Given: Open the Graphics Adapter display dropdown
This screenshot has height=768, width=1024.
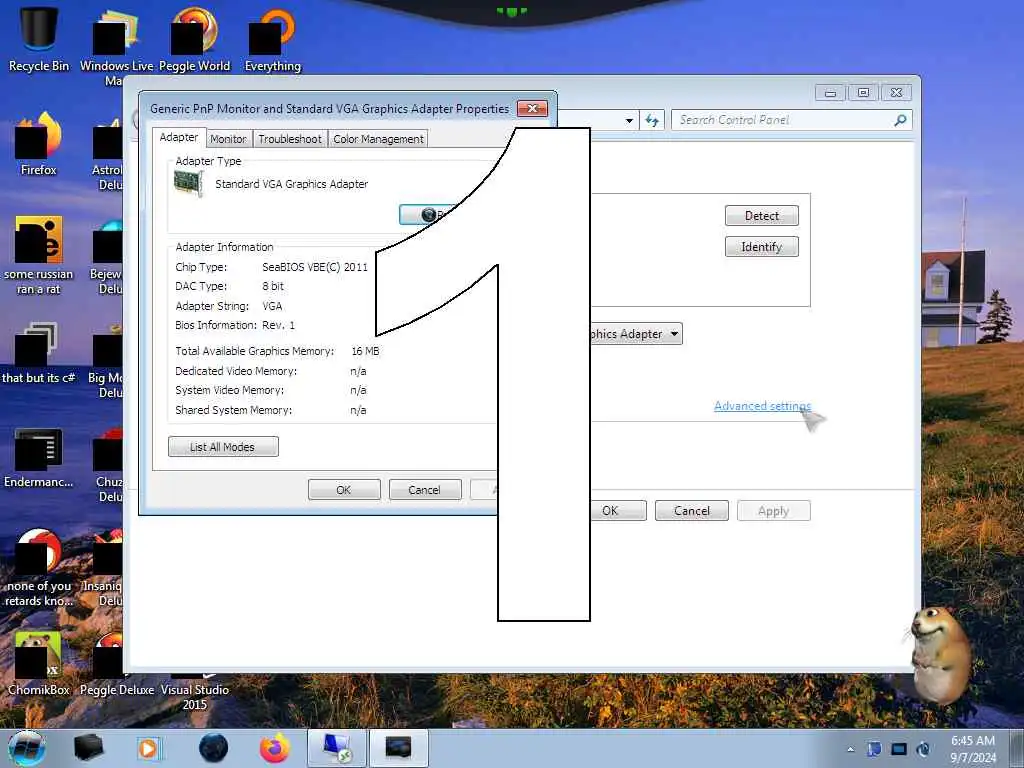Looking at the screenshot, I should coord(637,334).
